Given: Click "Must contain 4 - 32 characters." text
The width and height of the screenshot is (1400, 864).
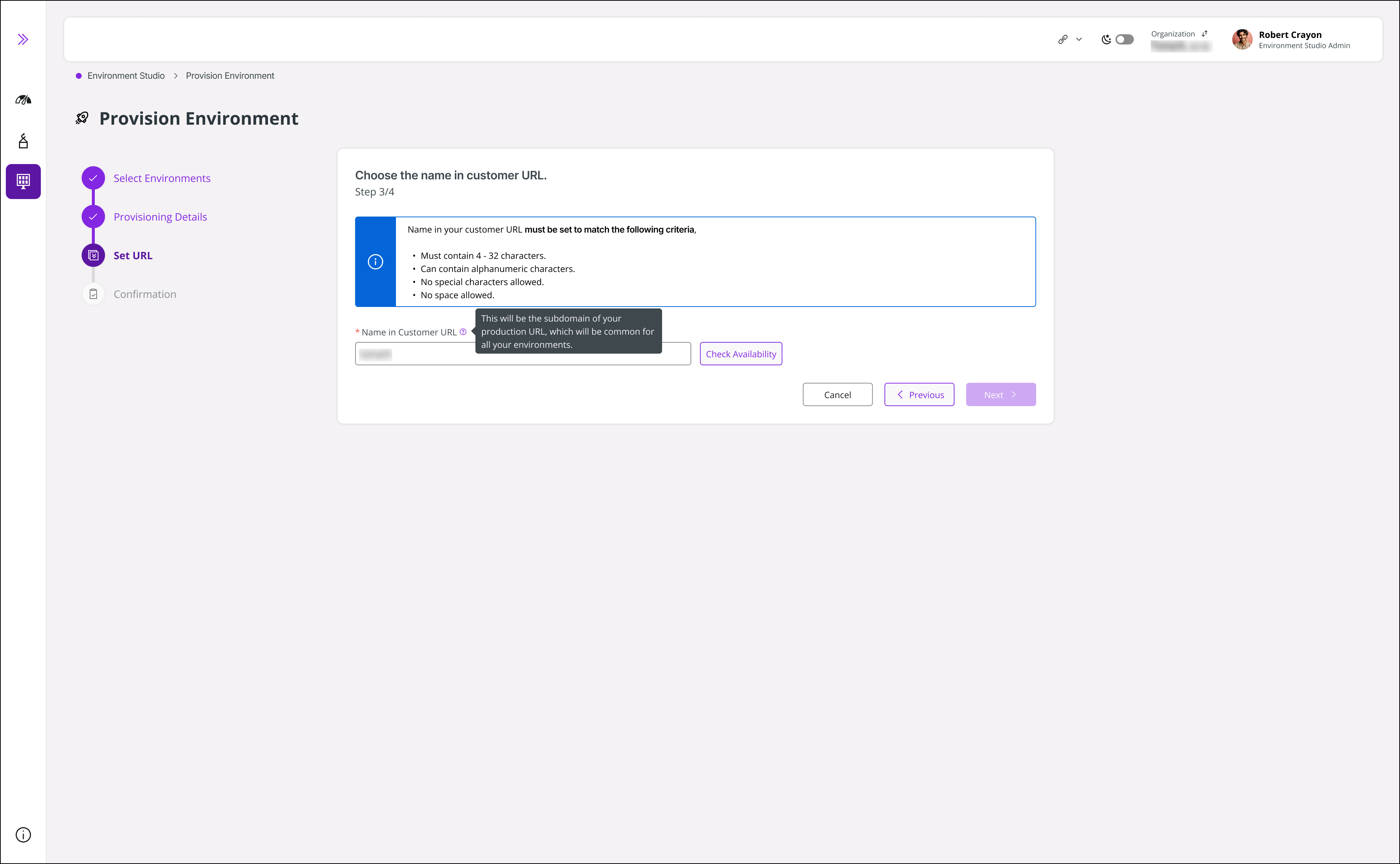Looking at the screenshot, I should 483,256.
